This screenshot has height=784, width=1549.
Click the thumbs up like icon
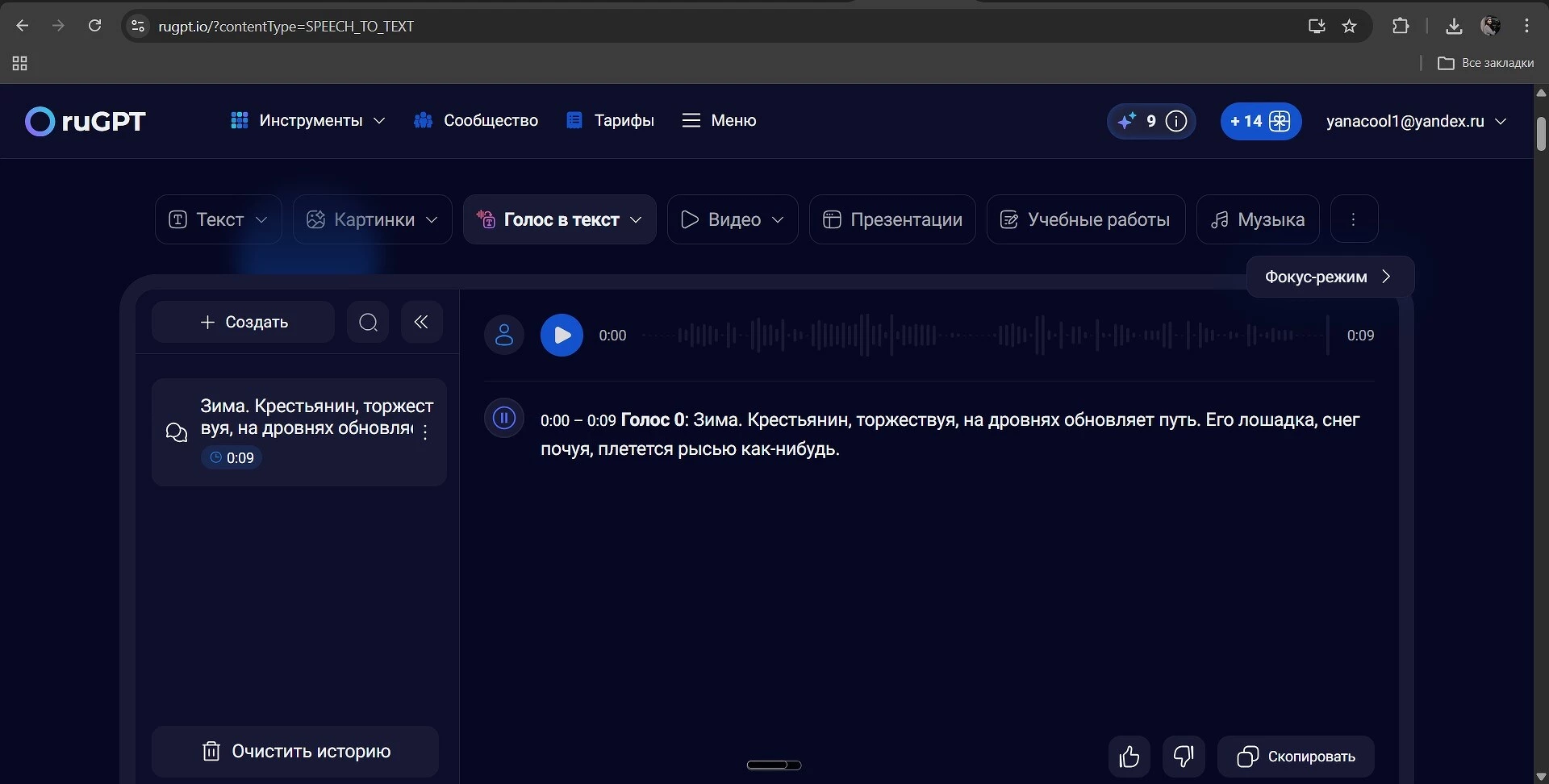1129,757
